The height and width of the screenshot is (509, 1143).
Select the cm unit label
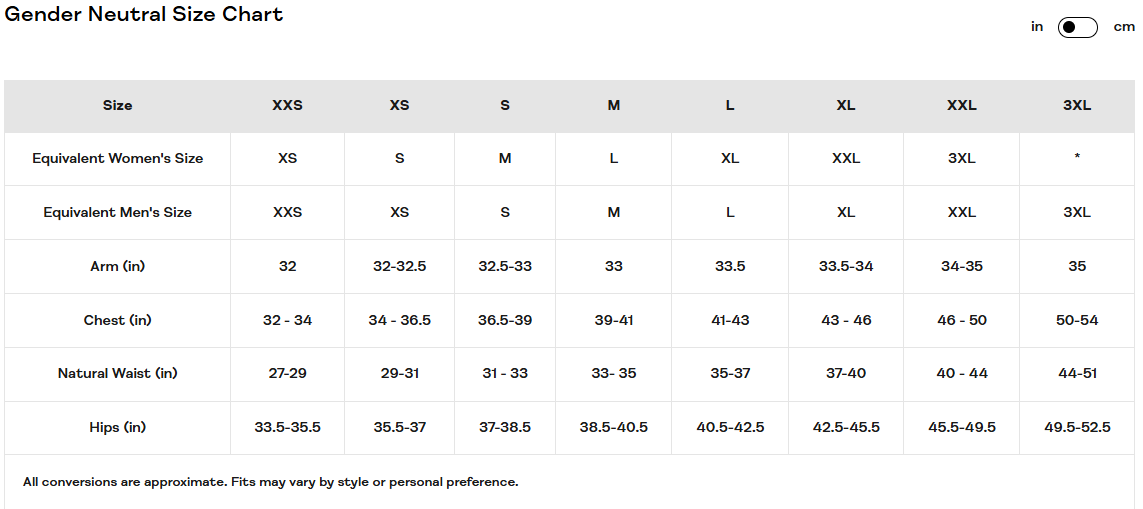(x=1124, y=27)
